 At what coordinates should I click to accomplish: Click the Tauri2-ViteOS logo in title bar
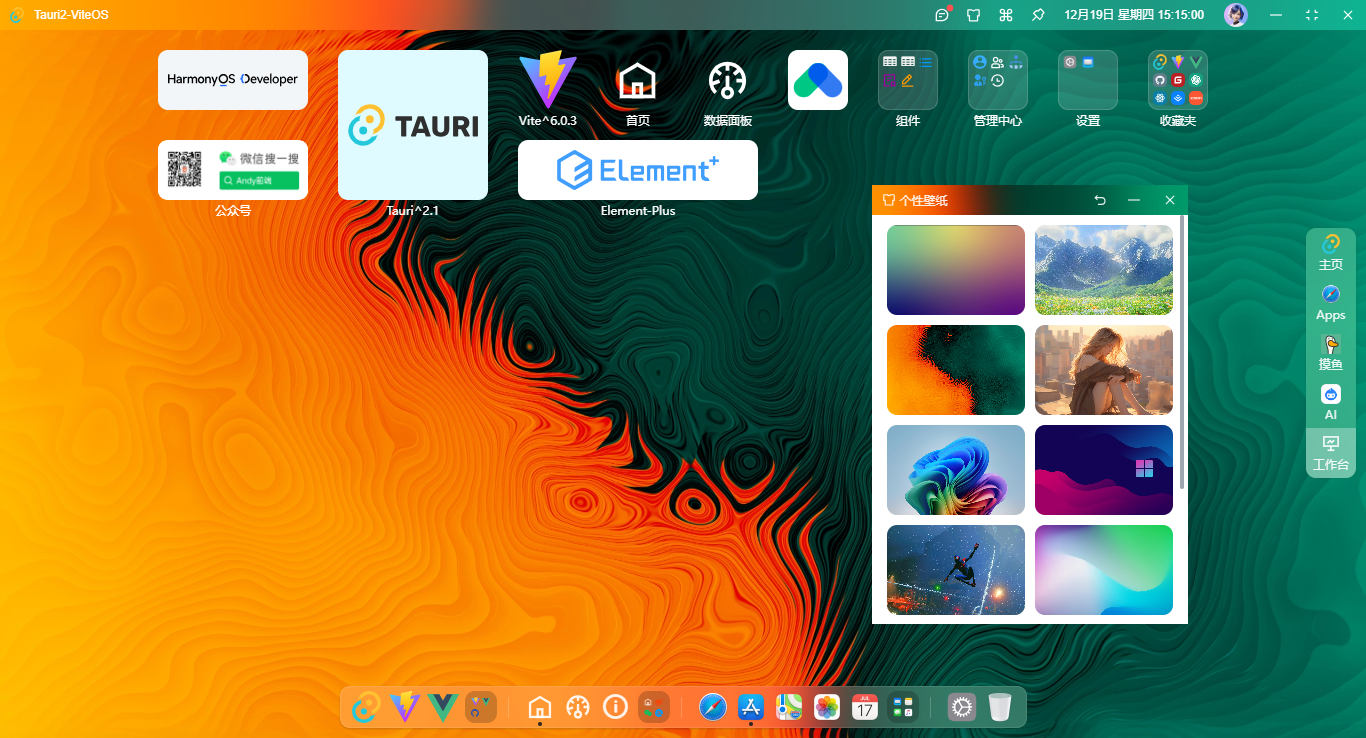coord(17,15)
